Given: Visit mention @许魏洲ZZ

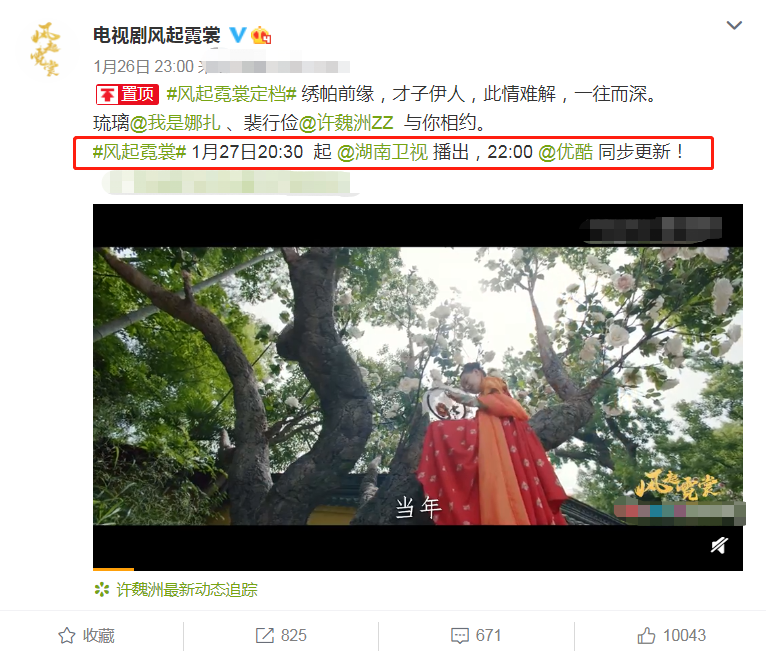Looking at the screenshot, I should [346, 123].
